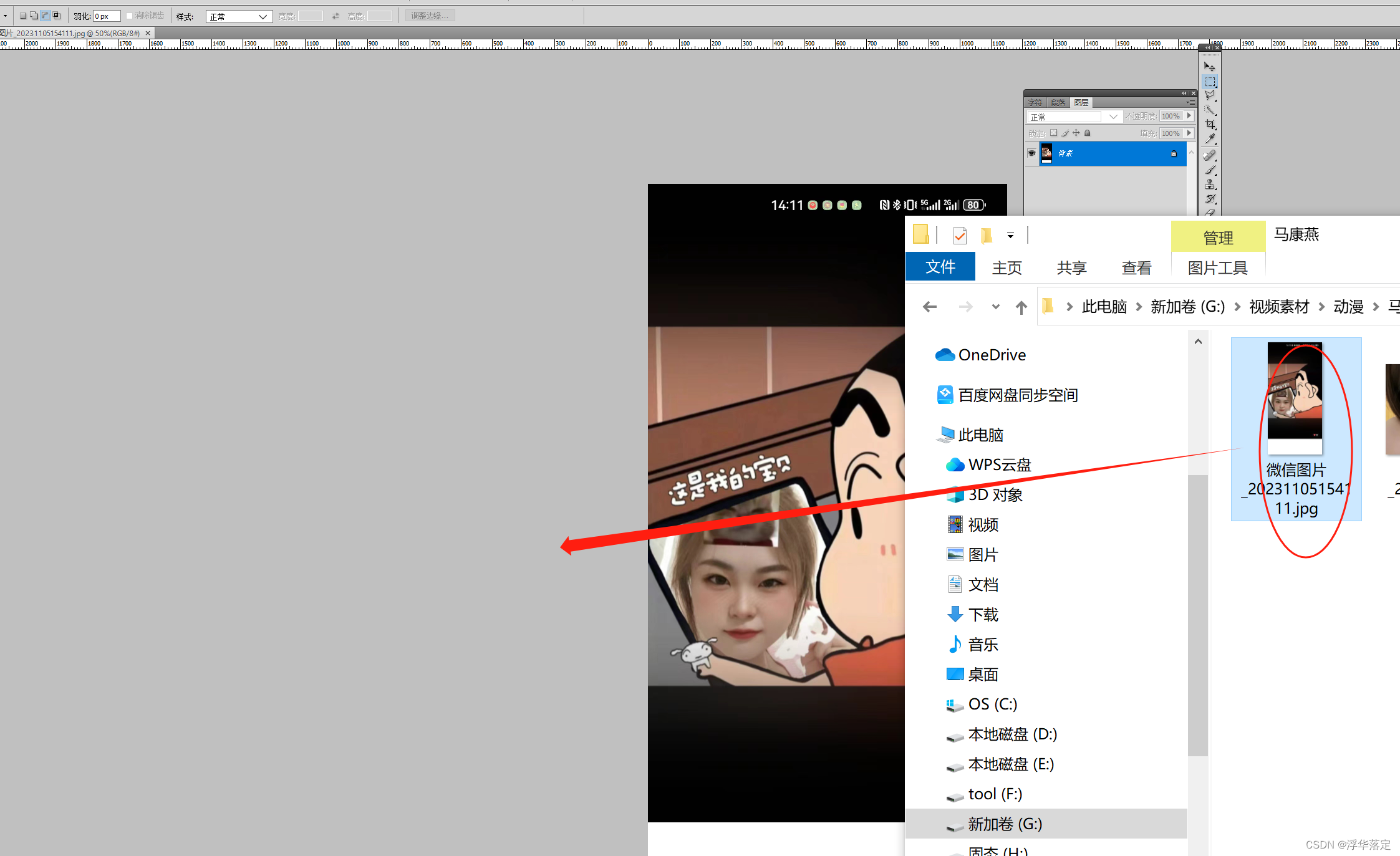The height and width of the screenshot is (856, 1400).
Task: Open the 文件 ribbon tab in Explorer
Action: coord(940,267)
